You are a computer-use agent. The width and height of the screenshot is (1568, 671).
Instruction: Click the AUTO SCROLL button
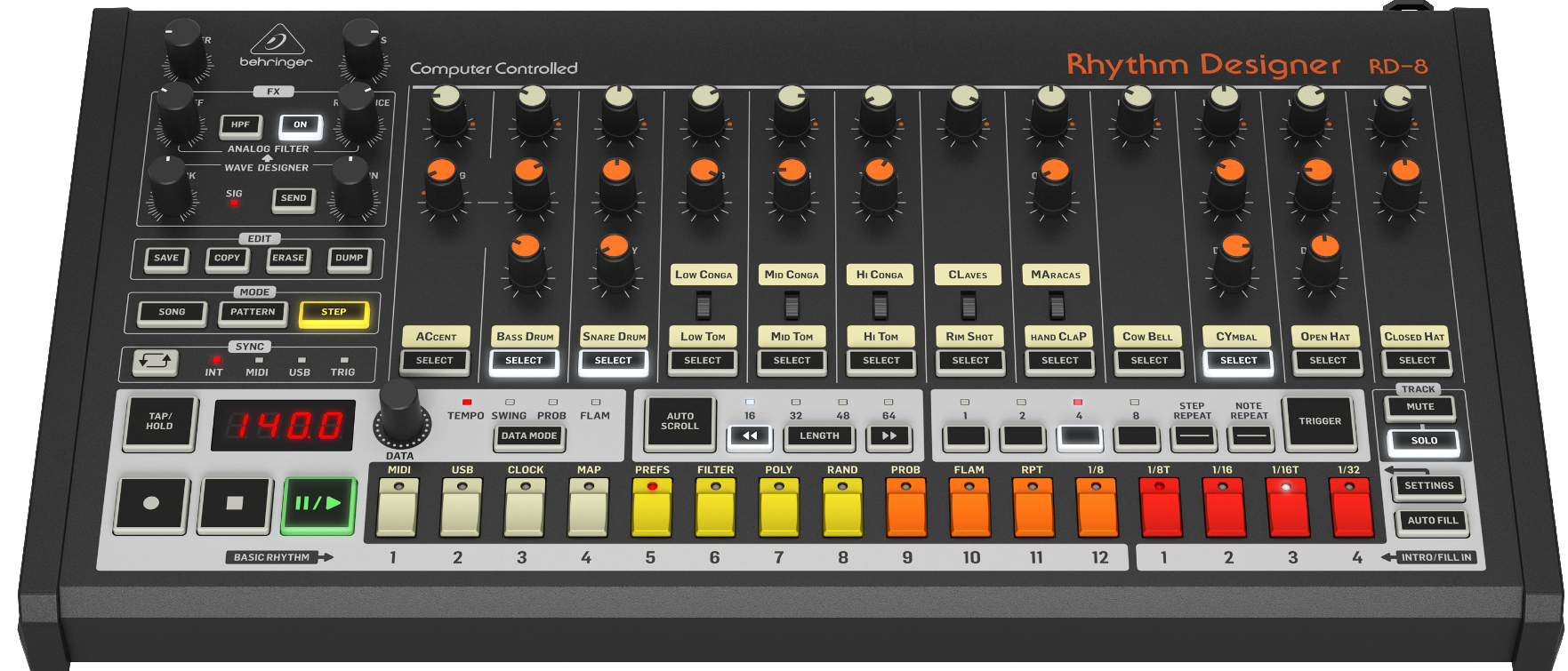point(679,422)
